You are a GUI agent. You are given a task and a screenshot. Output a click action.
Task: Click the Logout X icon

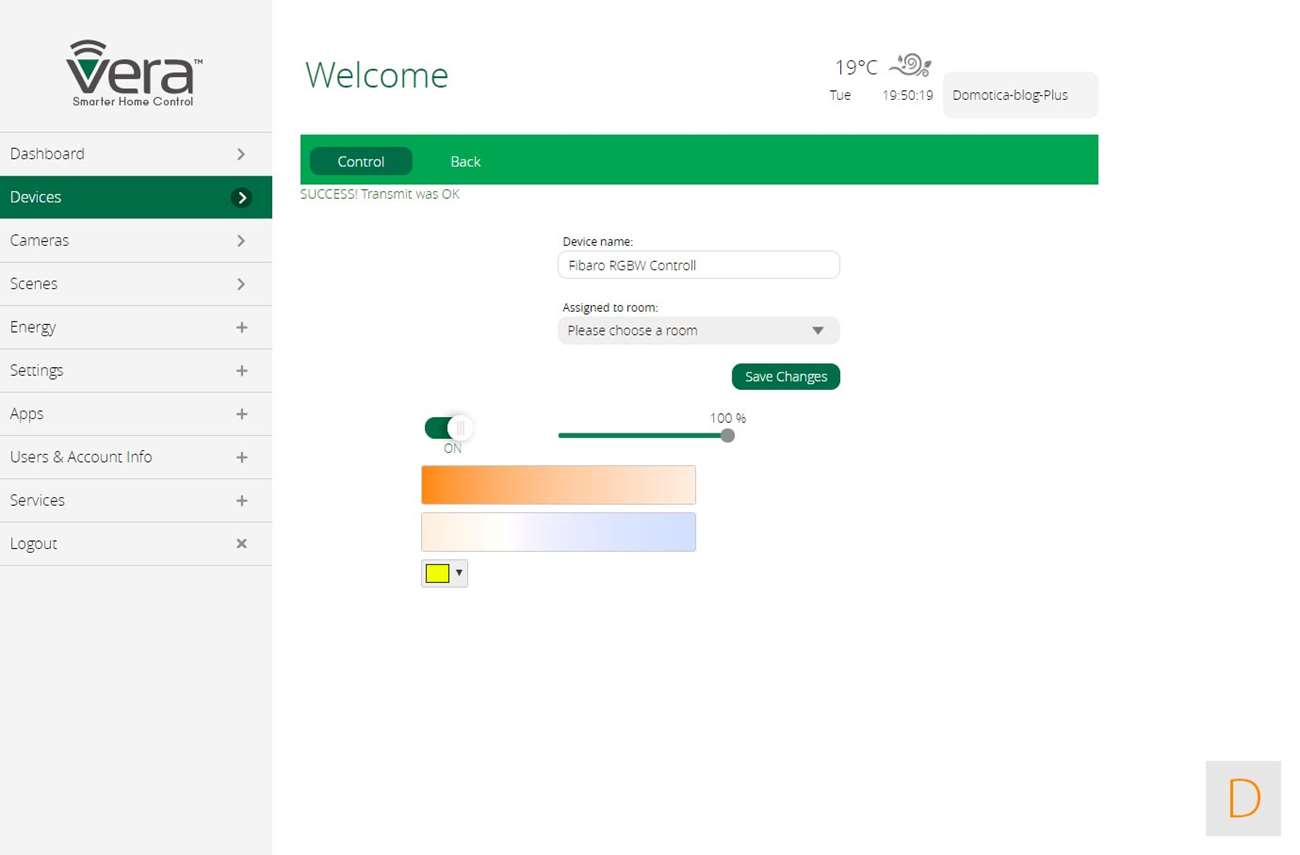coord(241,544)
